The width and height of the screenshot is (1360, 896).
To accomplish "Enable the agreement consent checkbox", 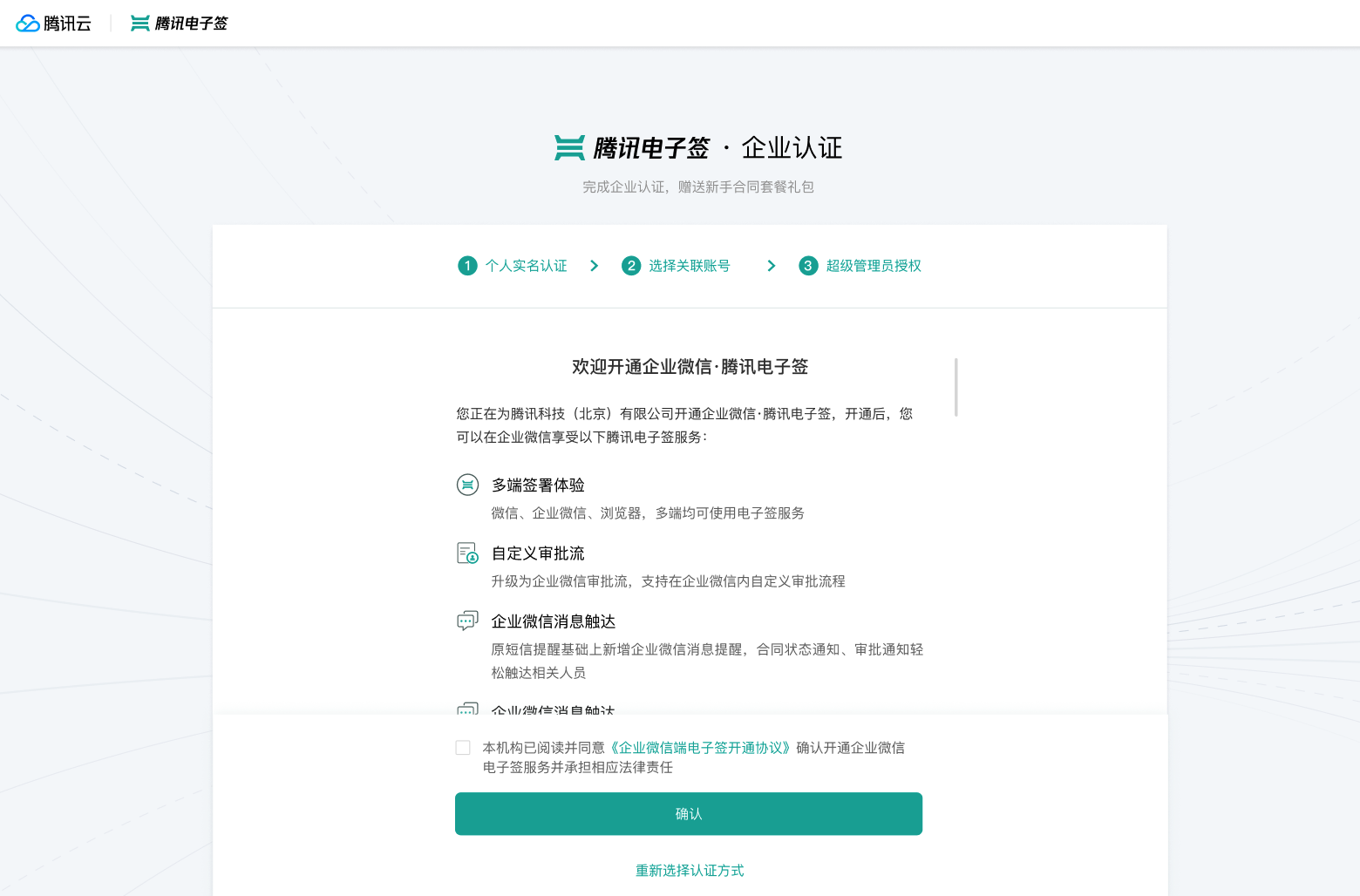I will pos(463,747).
